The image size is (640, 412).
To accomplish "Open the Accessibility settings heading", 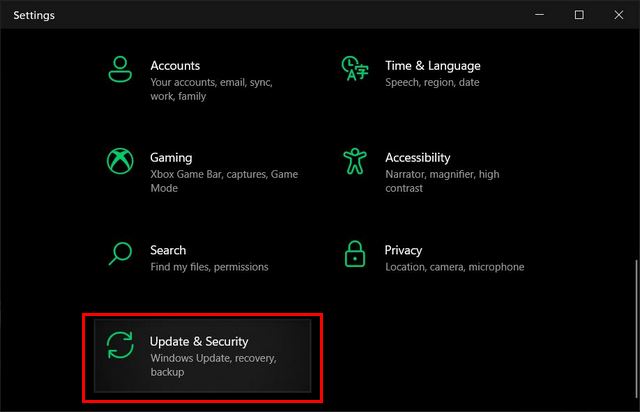I will pyautogui.click(x=418, y=158).
